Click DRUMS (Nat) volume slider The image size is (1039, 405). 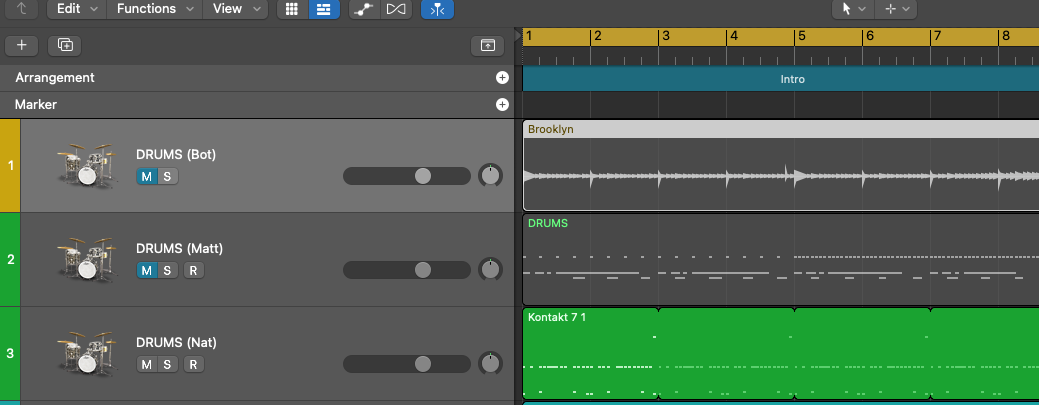coord(407,364)
